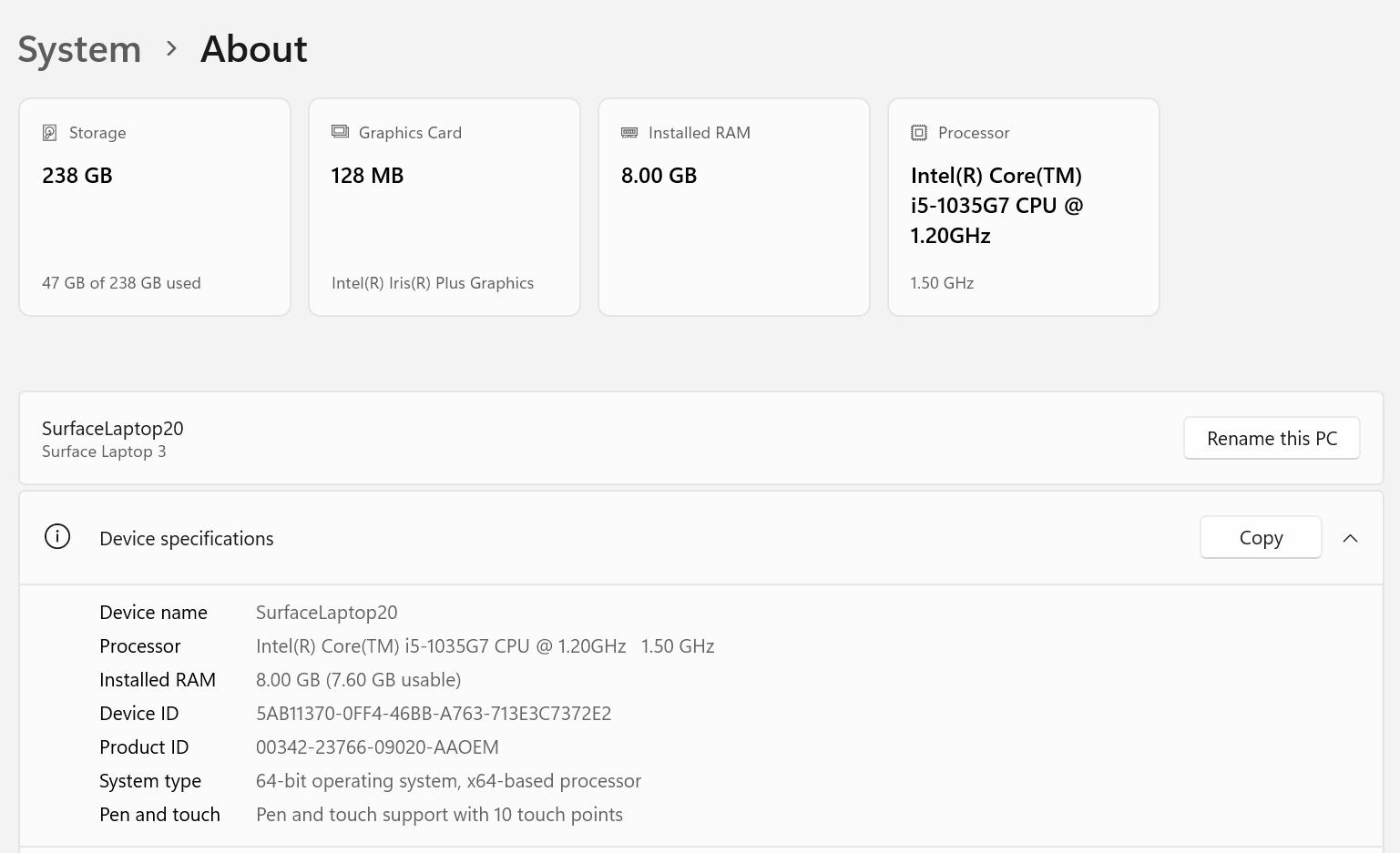Click the Processor label in specifications list
Image resolution: width=1400 pixels, height=853 pixels.
pos(140,646)
